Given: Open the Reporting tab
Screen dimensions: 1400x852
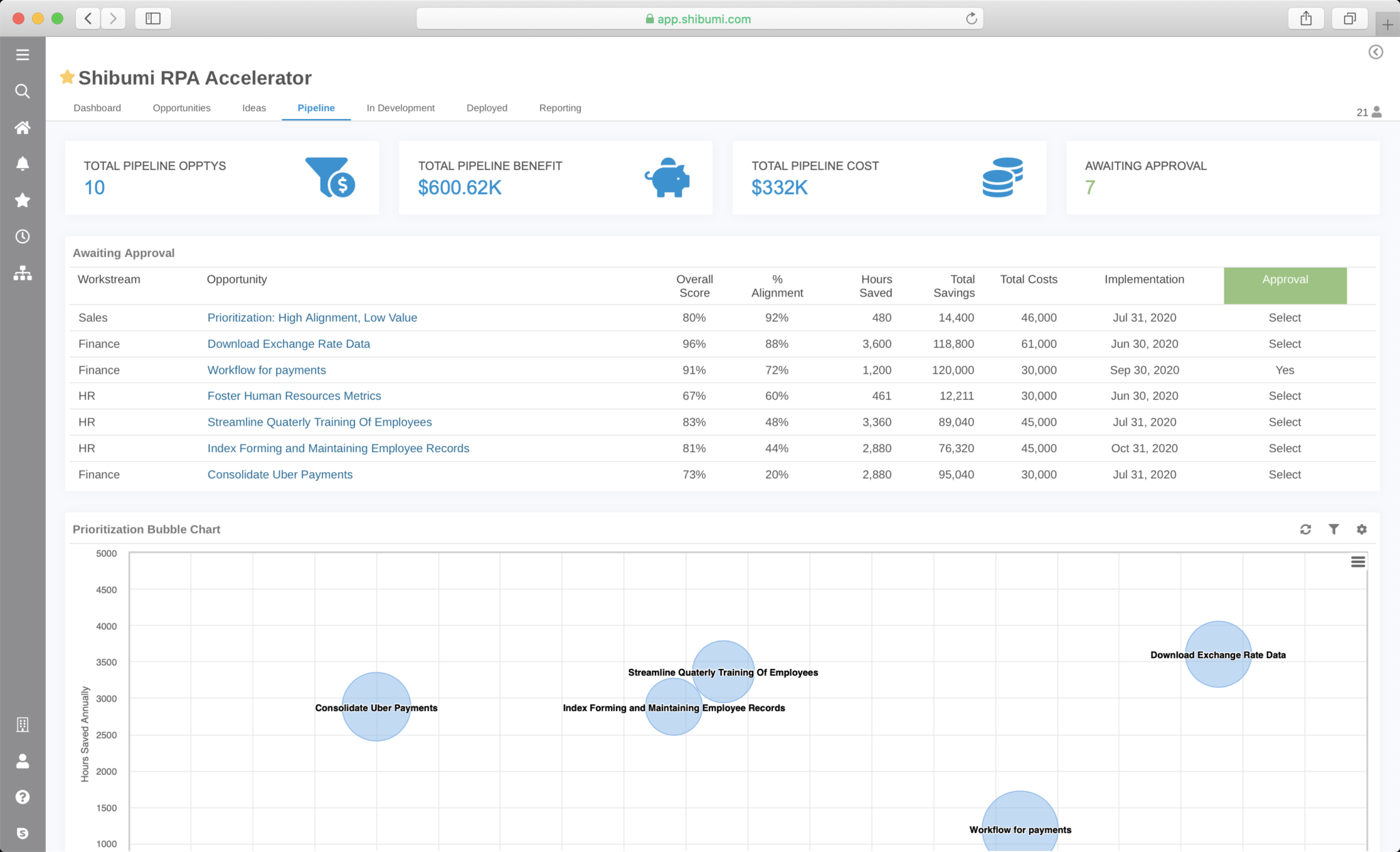Looking at the screenshot, I should [x=560, y=107].
